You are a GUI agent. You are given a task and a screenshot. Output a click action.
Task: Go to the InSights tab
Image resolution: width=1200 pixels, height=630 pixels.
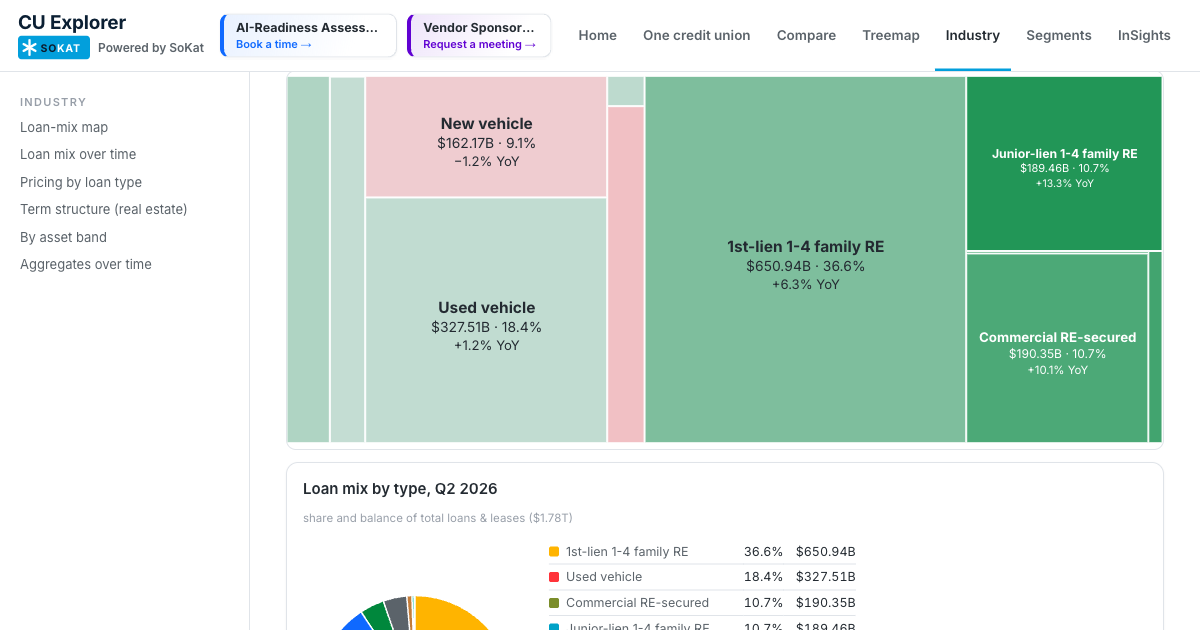[x=1144, y=35]
